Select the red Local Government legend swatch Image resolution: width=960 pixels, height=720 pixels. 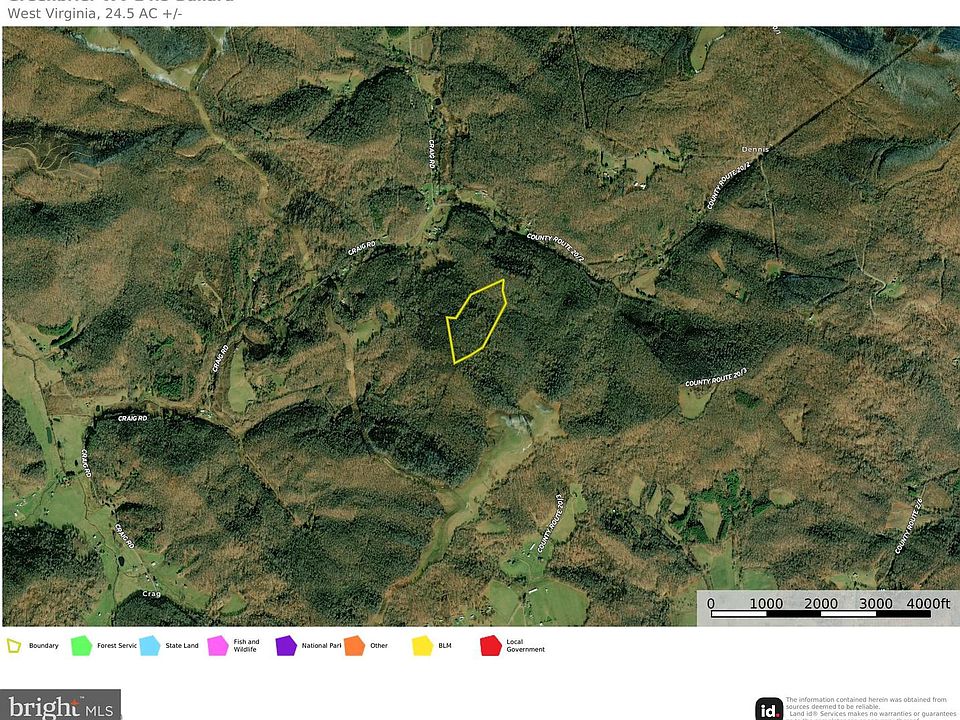pos(491,646)
